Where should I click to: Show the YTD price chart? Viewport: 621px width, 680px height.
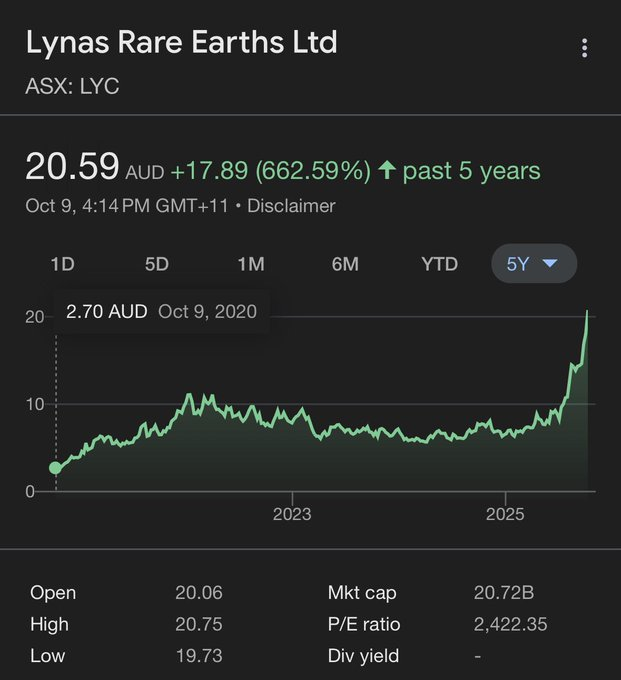pyautogui.click(x=439, y=264)
